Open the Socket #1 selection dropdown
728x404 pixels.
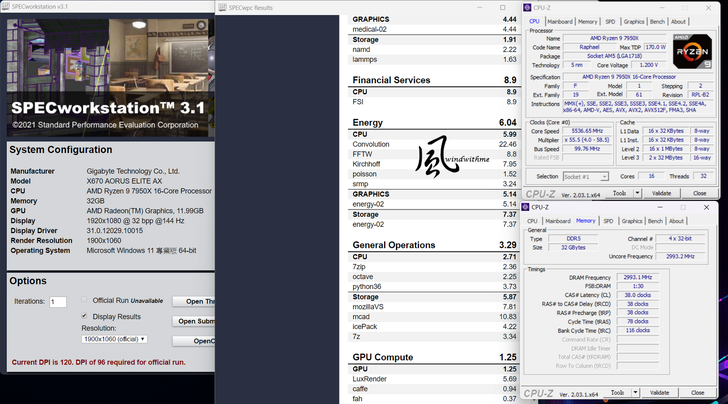tap(585, 176)
